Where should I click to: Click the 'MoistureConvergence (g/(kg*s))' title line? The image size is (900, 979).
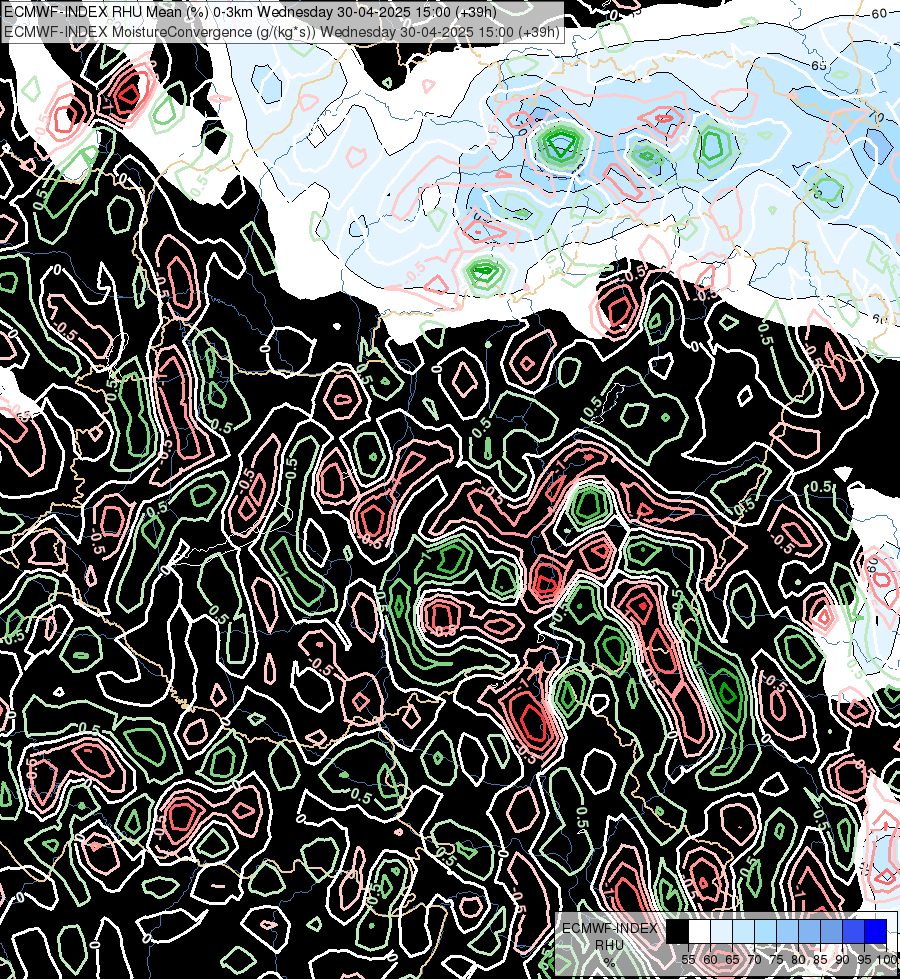click(x=282, y=32)
